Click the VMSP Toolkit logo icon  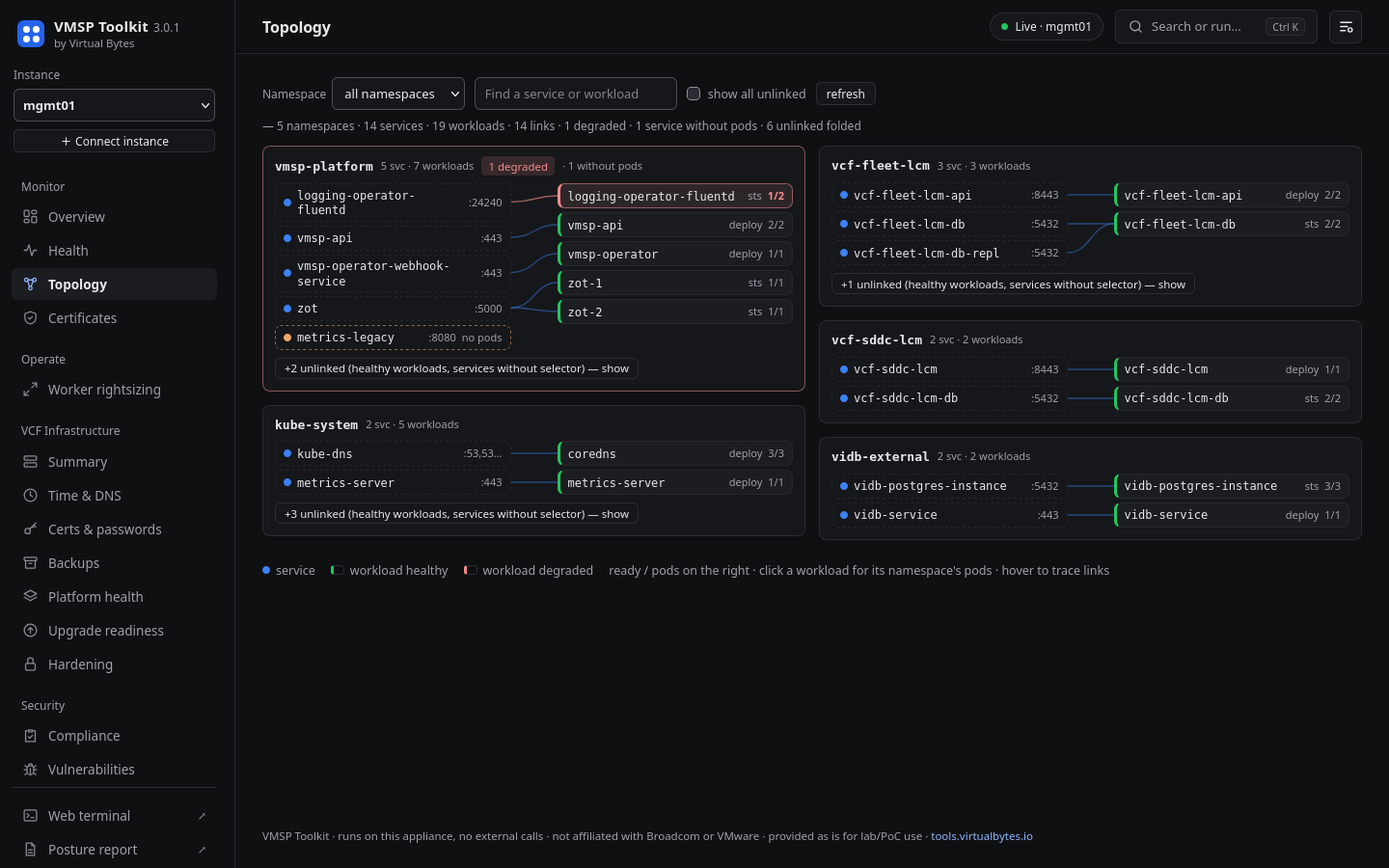click(x=31, y=35)
